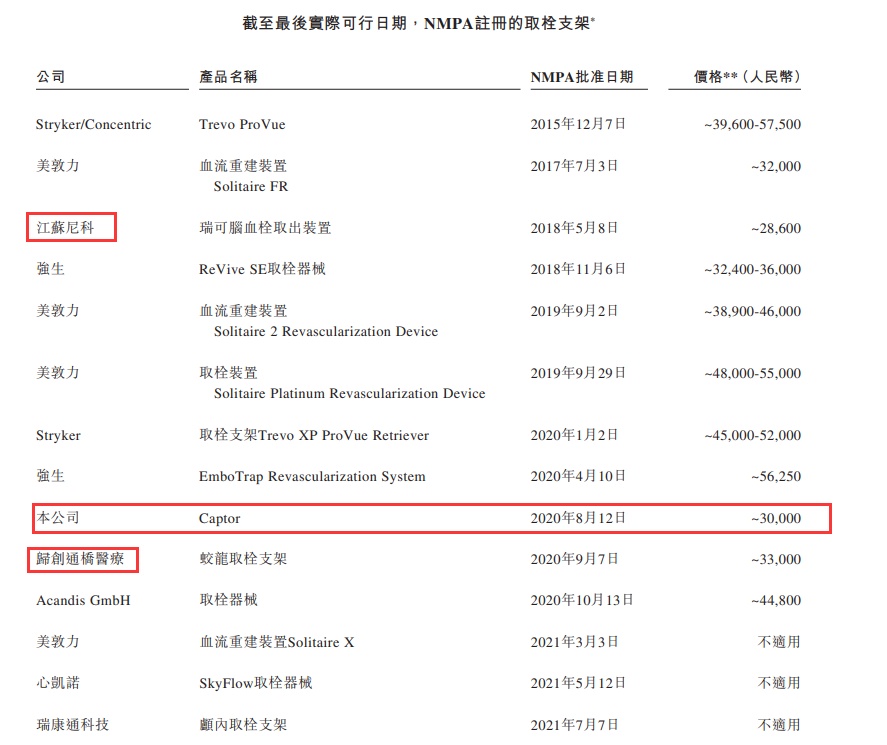Click the date 2020年9月7日
The width and height of the screenshot is (887, 745).
click(574, 559)
